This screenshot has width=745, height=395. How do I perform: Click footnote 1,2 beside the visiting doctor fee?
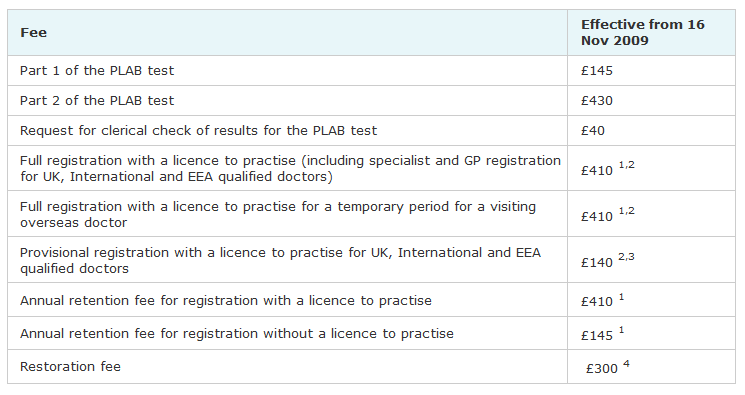[627, 211]
